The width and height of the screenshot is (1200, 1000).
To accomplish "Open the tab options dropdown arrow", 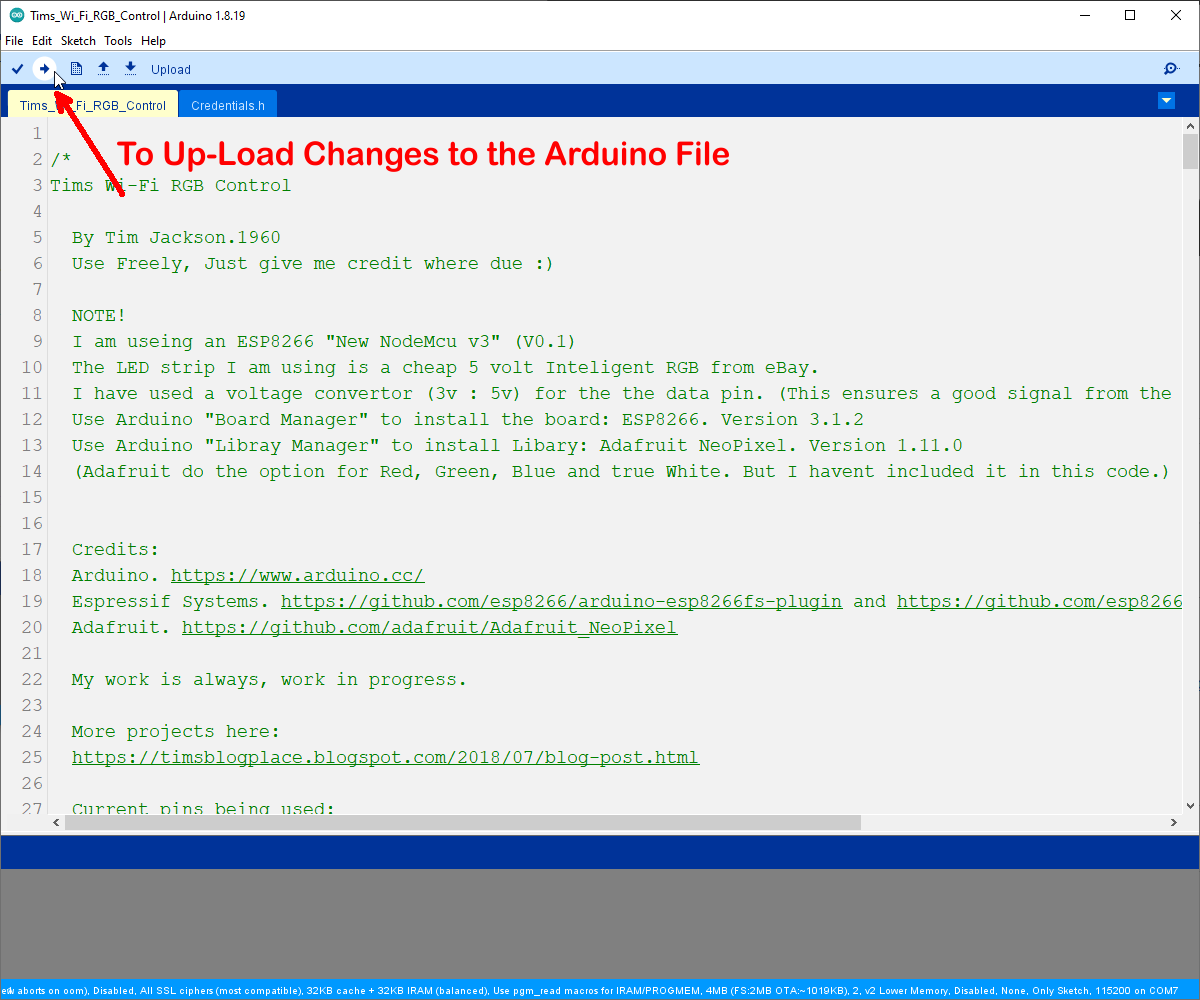I will click(1166, 101).
